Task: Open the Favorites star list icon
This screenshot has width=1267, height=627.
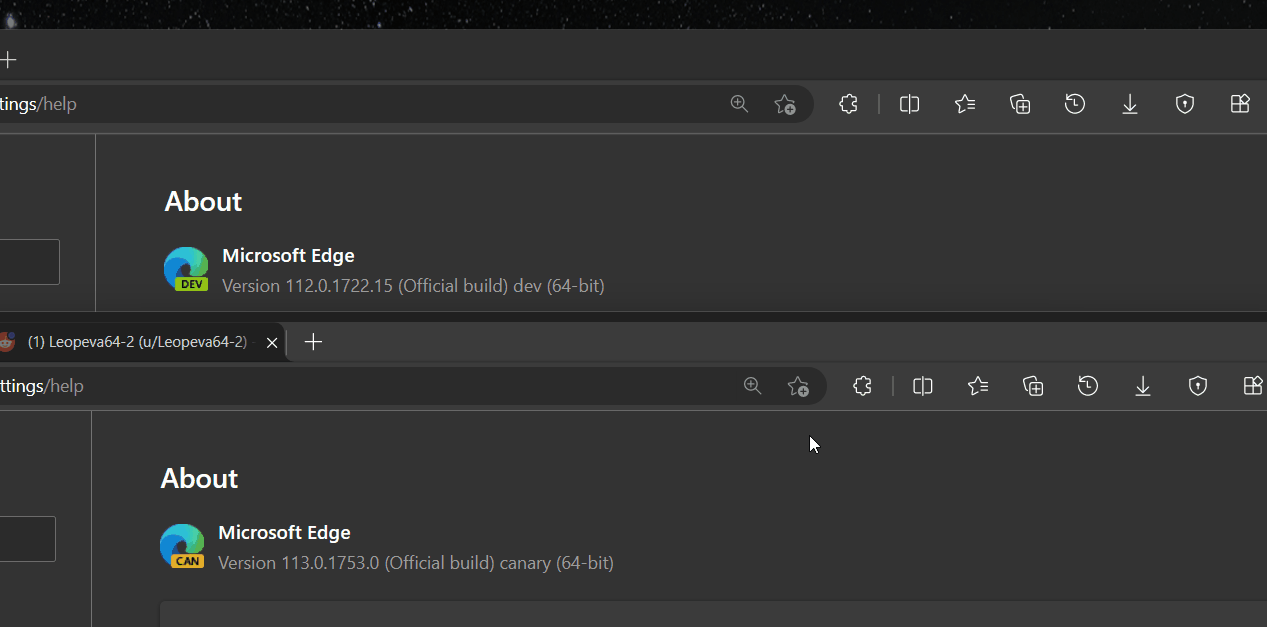Action: click(965, 104)
